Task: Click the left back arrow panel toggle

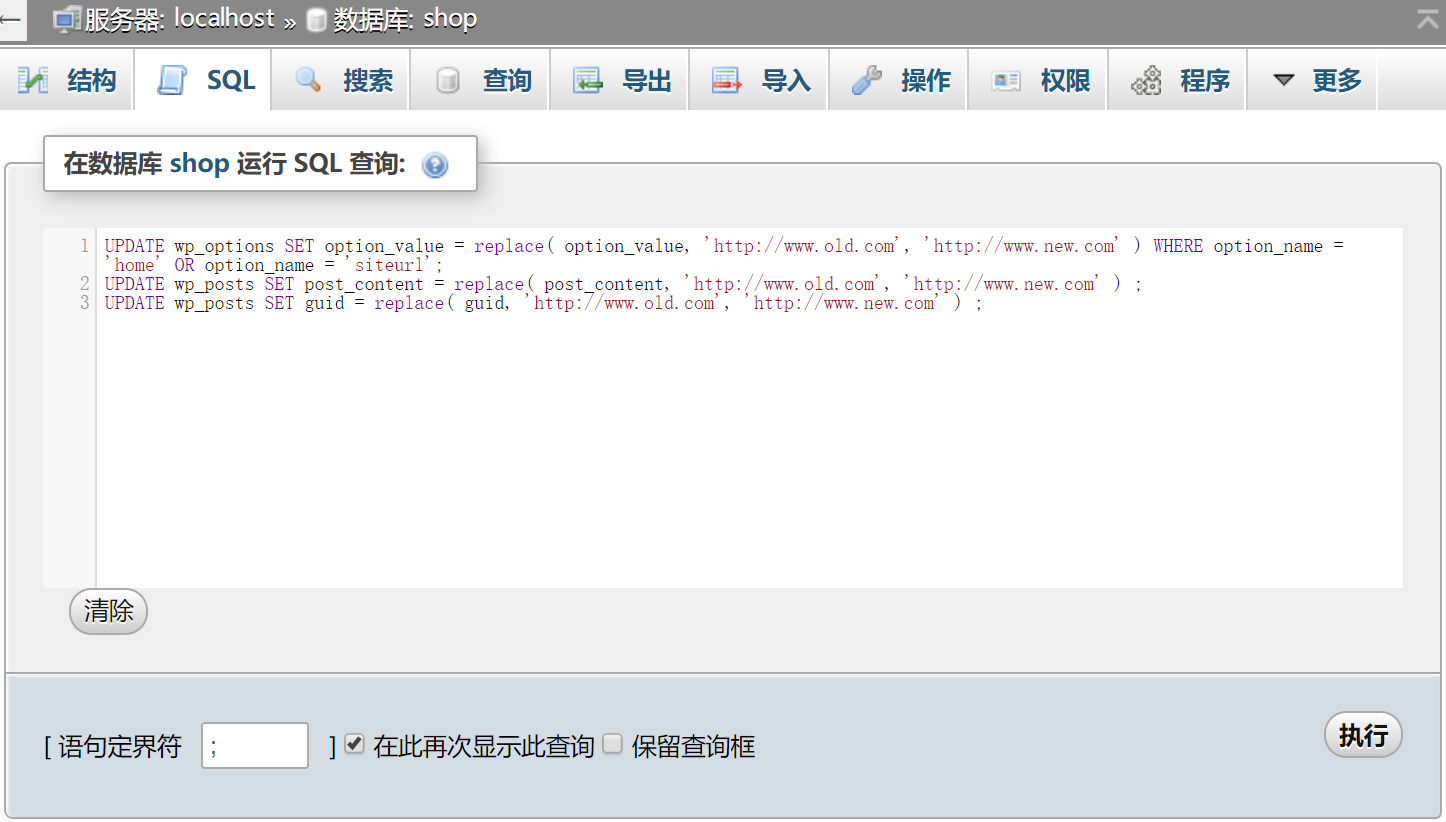Action: click(x=9, y=22)
